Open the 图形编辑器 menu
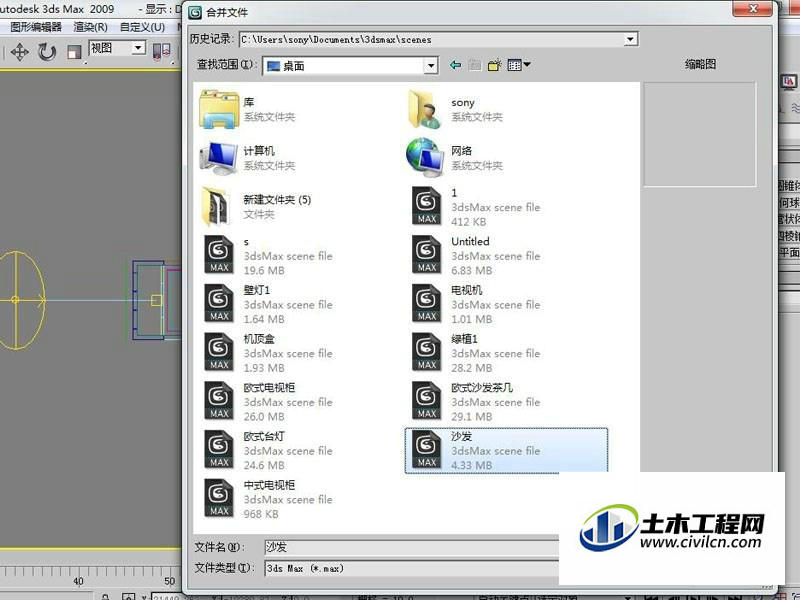 click(36, 27)
